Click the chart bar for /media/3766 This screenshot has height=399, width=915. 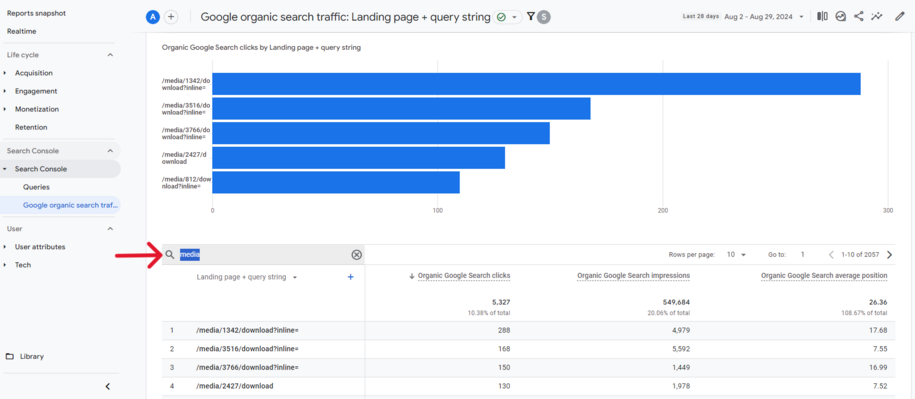coord(381,133)
